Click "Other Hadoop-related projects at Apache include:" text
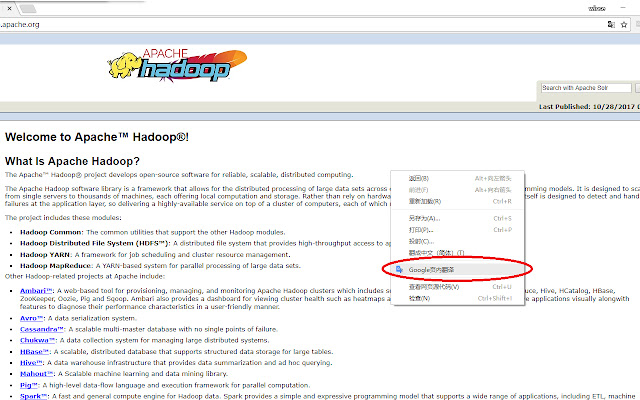 85,276
